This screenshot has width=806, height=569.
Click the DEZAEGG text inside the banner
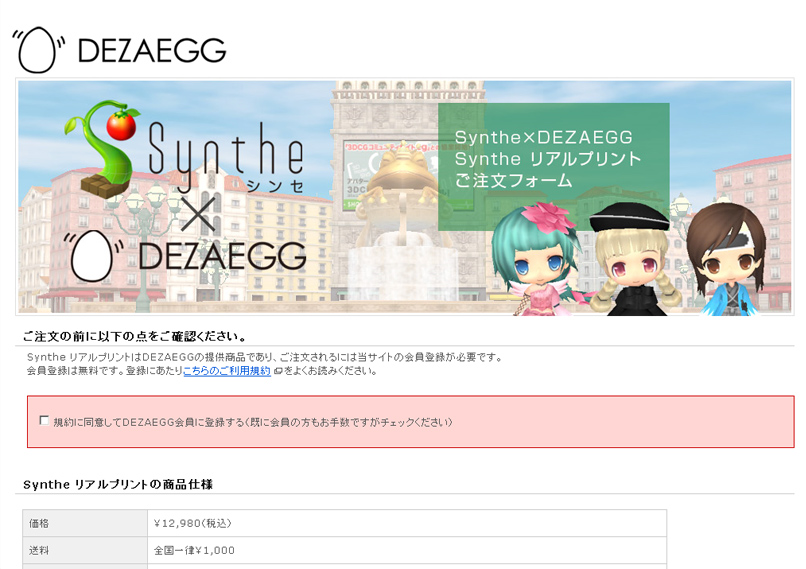coord(222,255)
